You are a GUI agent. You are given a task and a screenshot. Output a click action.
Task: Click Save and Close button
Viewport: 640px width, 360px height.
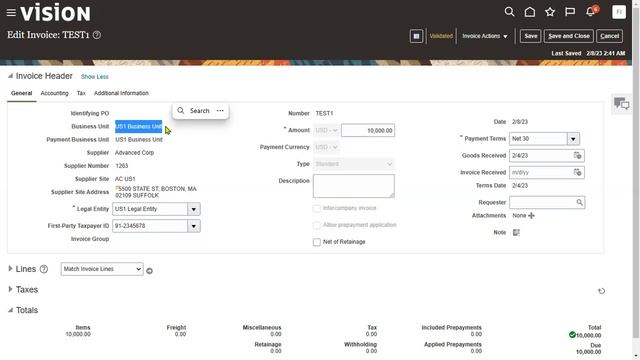(x=569, y=36)
